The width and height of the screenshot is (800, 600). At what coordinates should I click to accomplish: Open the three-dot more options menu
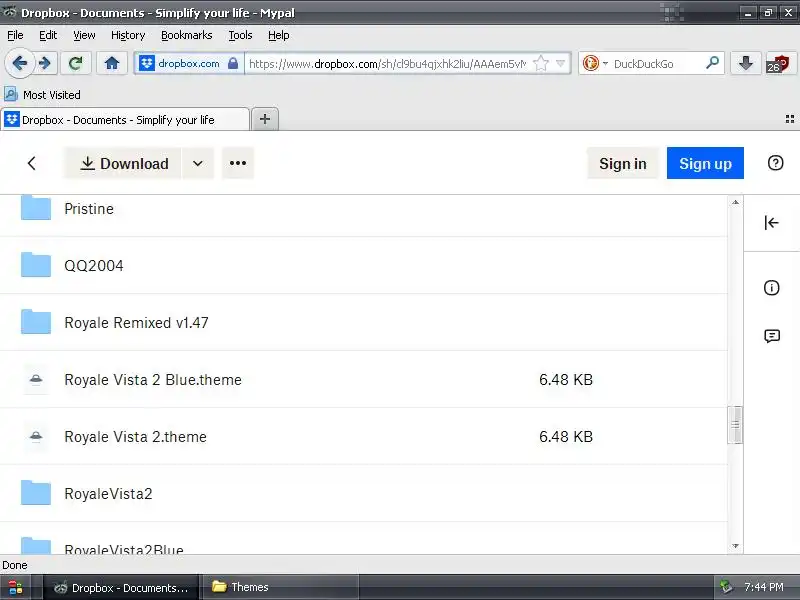(238, 163)
